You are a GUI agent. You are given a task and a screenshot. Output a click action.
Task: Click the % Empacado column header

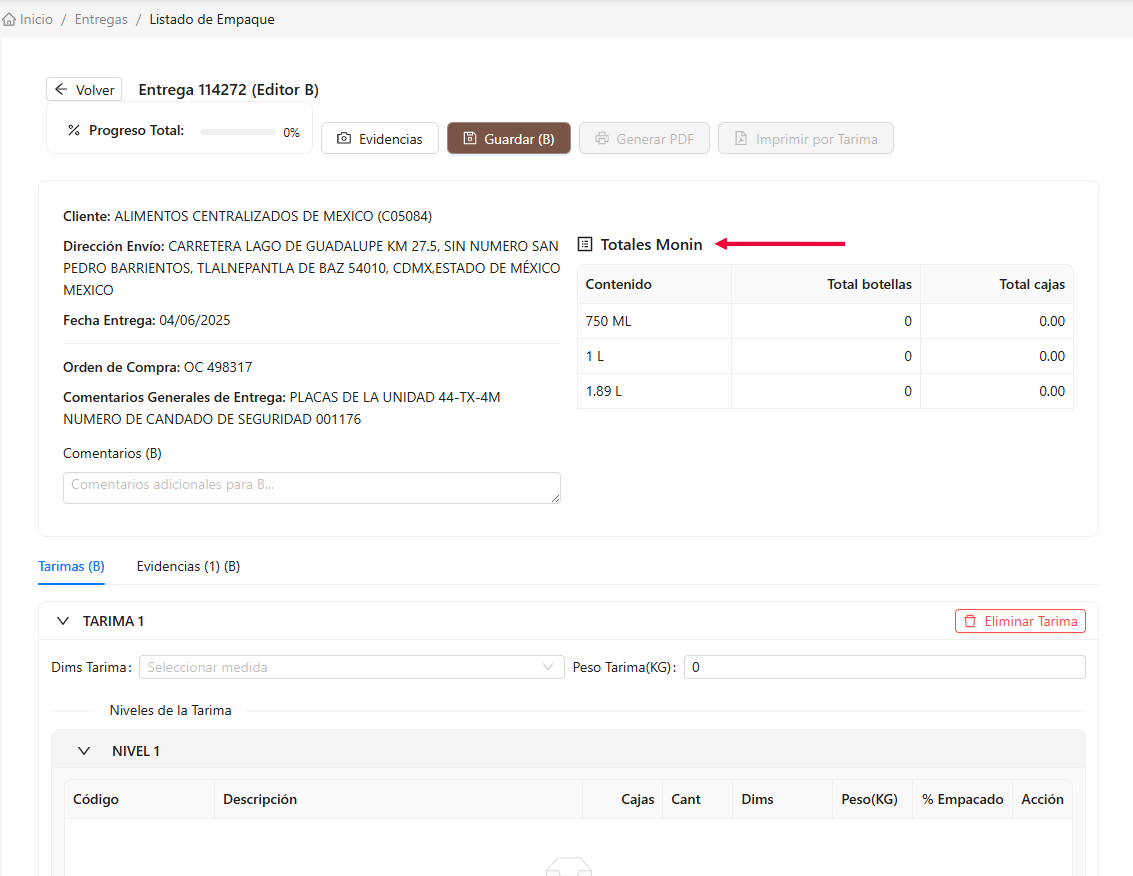[962, 799]
